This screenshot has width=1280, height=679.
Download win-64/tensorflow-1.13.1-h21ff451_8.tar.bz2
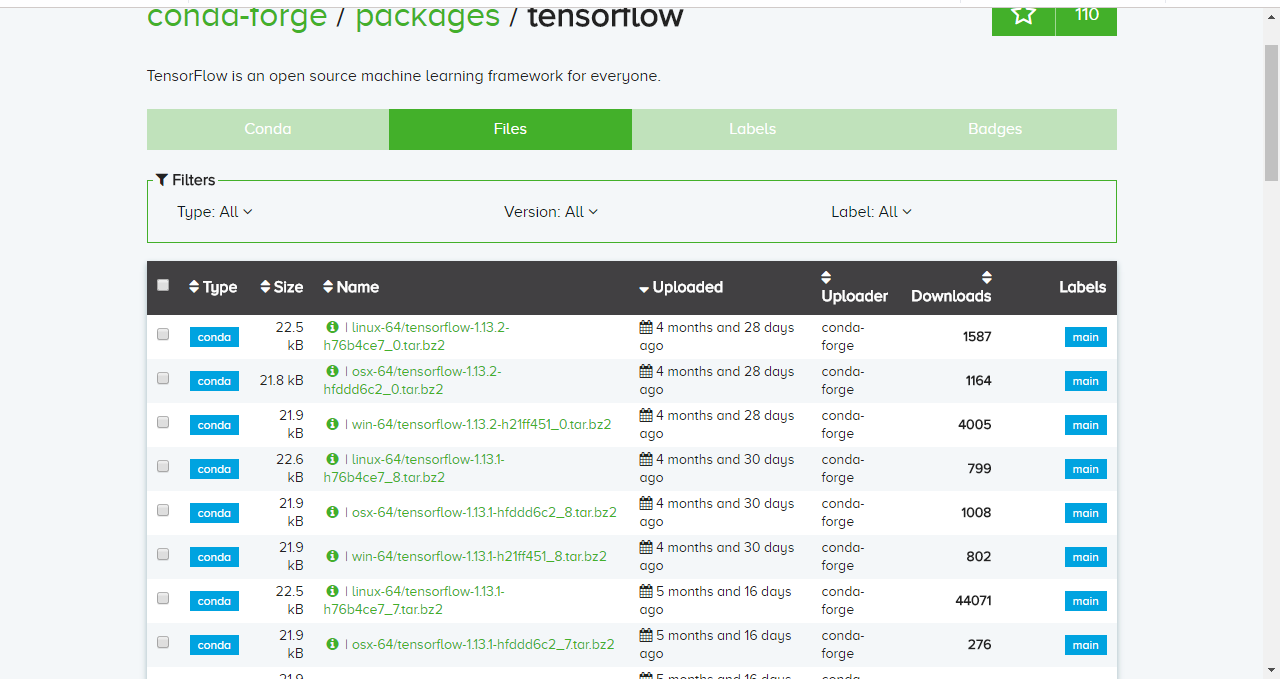479,556
